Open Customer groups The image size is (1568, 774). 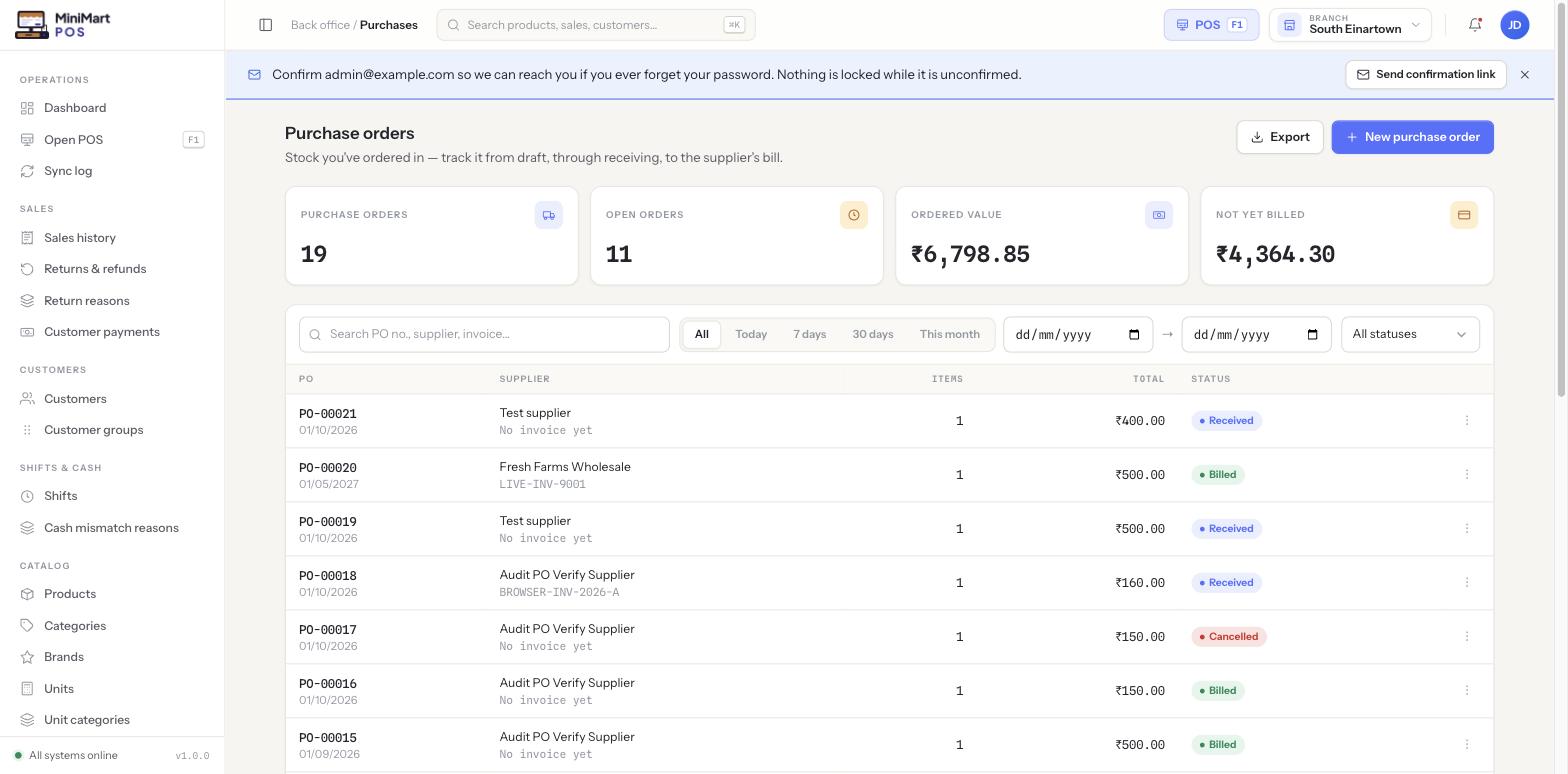[112, 430]
